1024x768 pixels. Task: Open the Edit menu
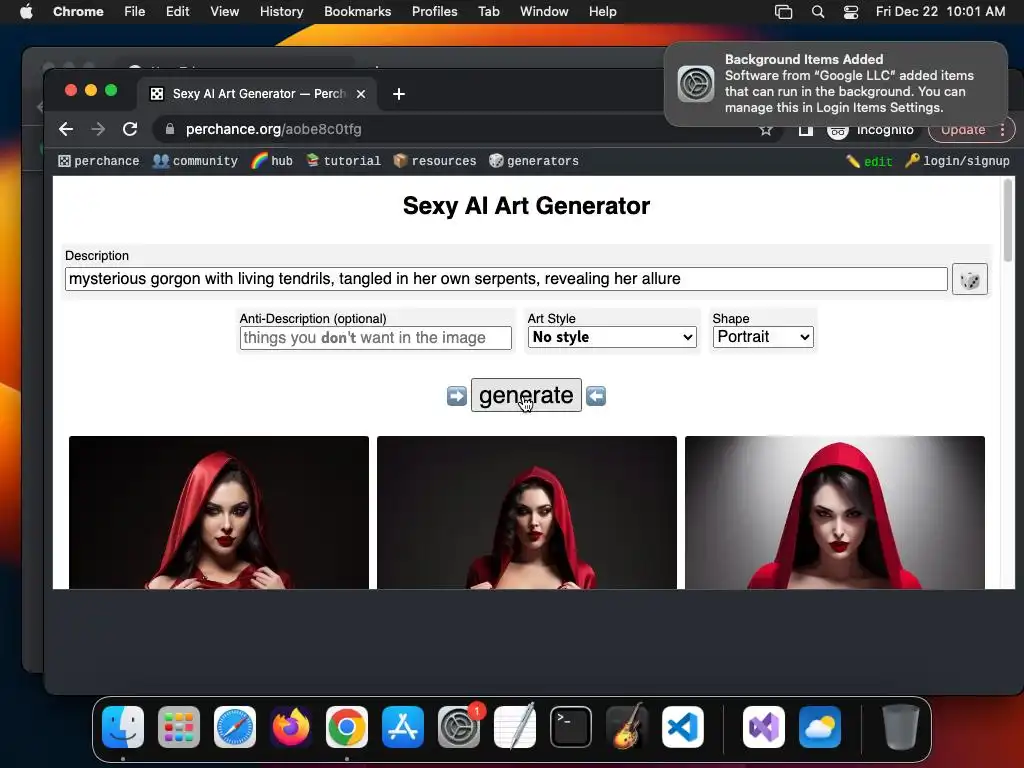(x=177, y=12)
